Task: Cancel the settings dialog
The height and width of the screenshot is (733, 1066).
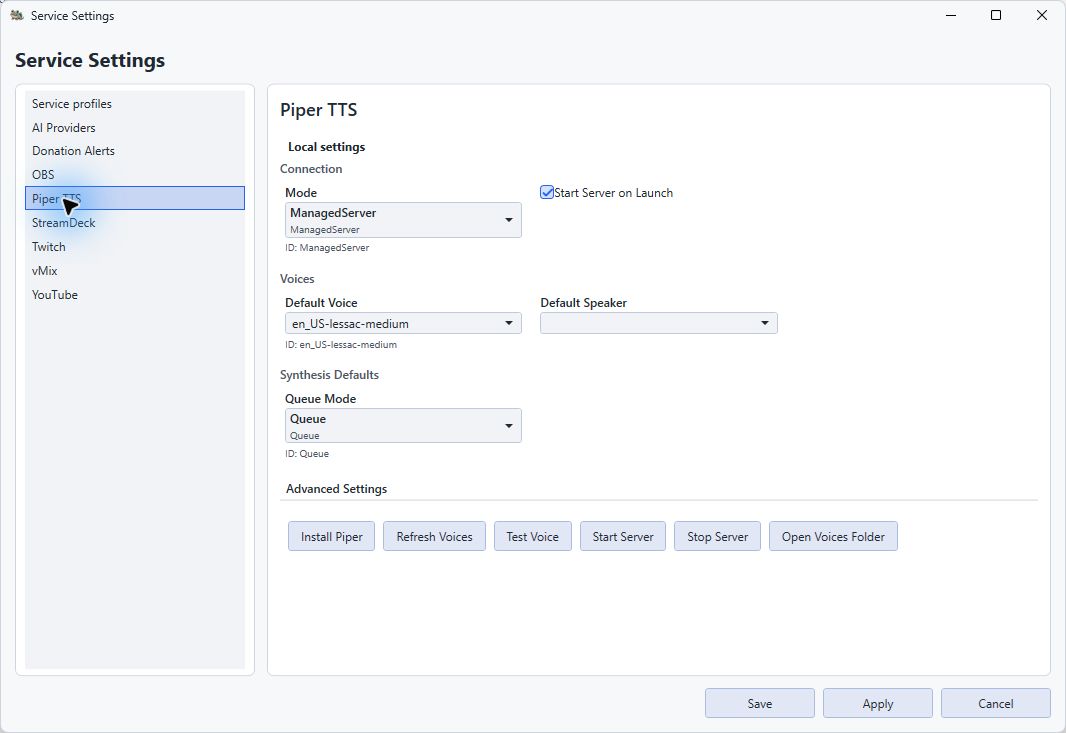Action: click(x=995, y=704)
